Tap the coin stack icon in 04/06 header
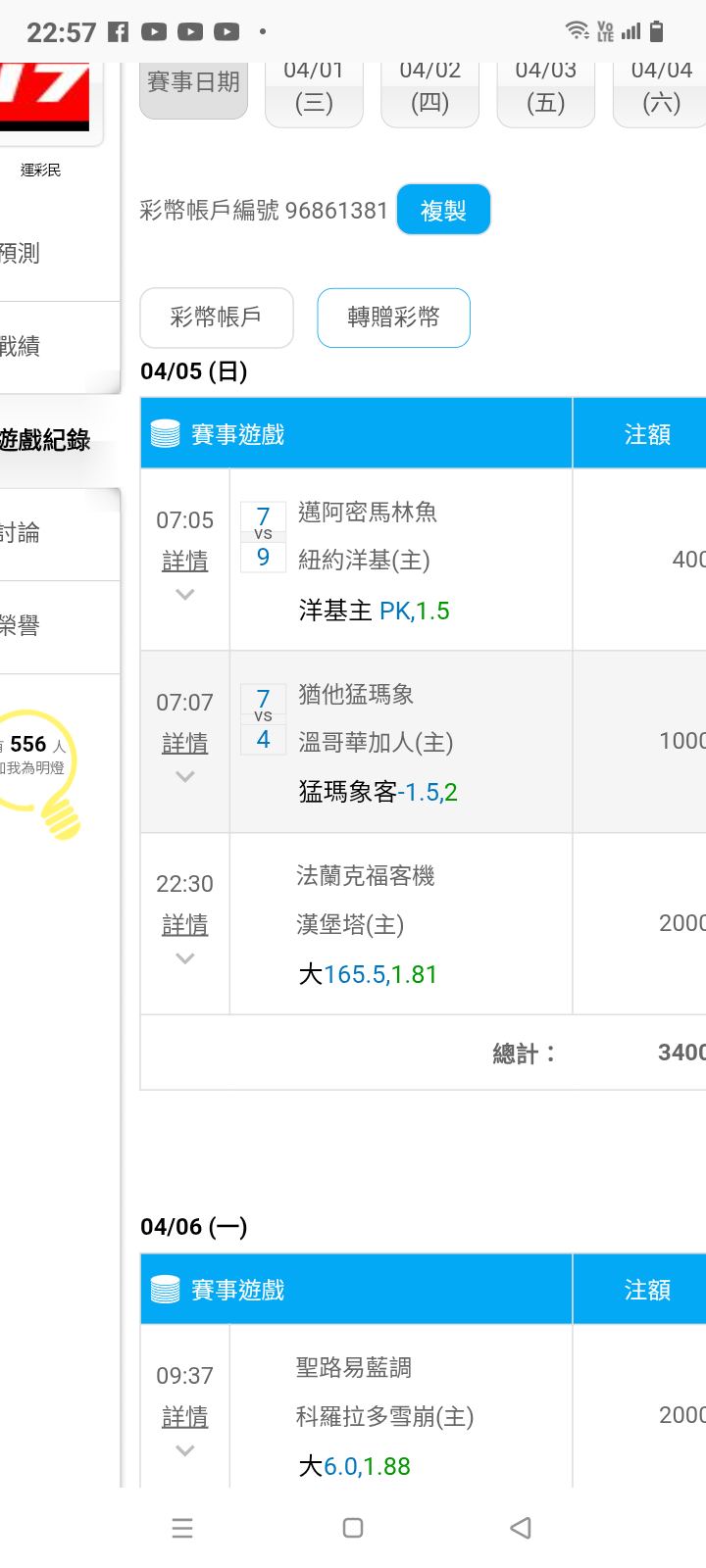 166,1290
